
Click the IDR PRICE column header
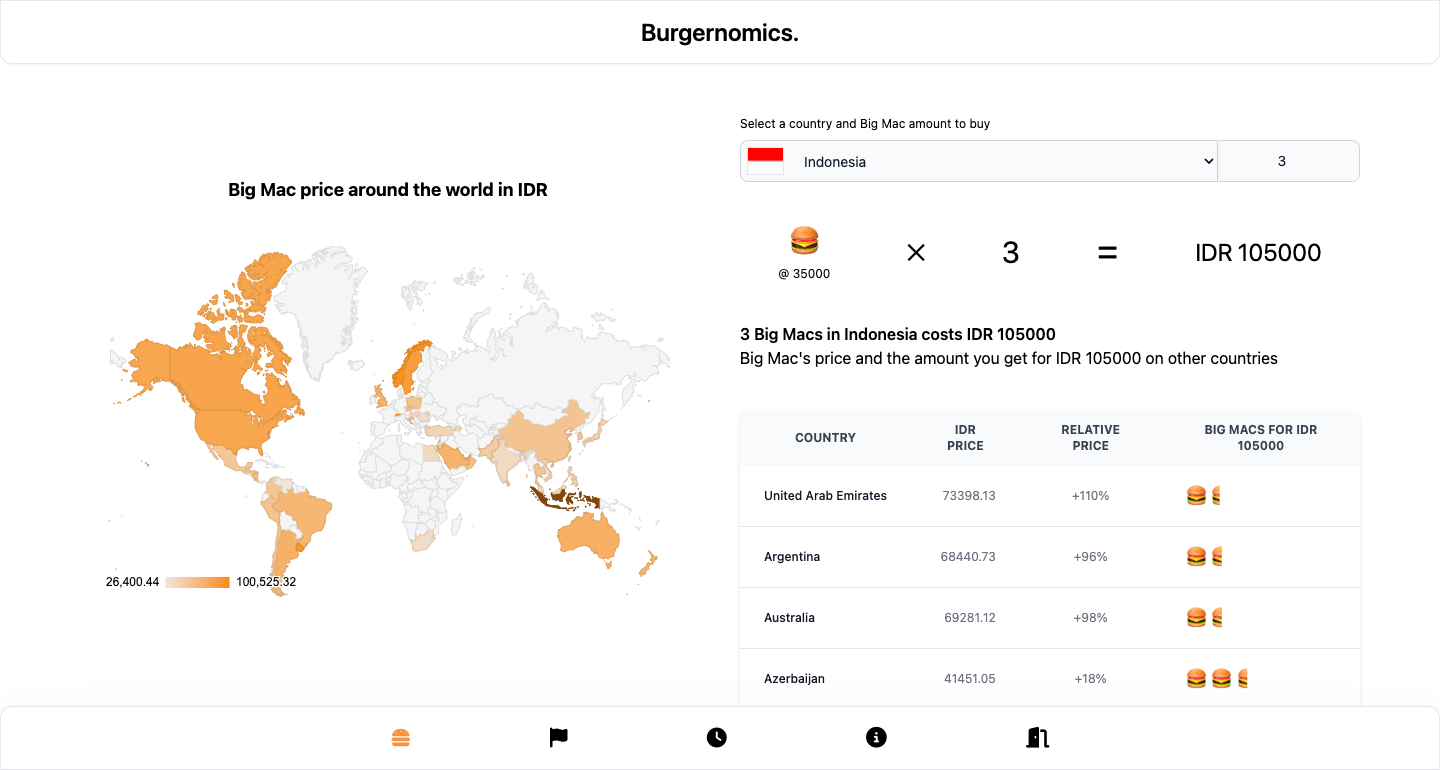click(x=965, y=438)
